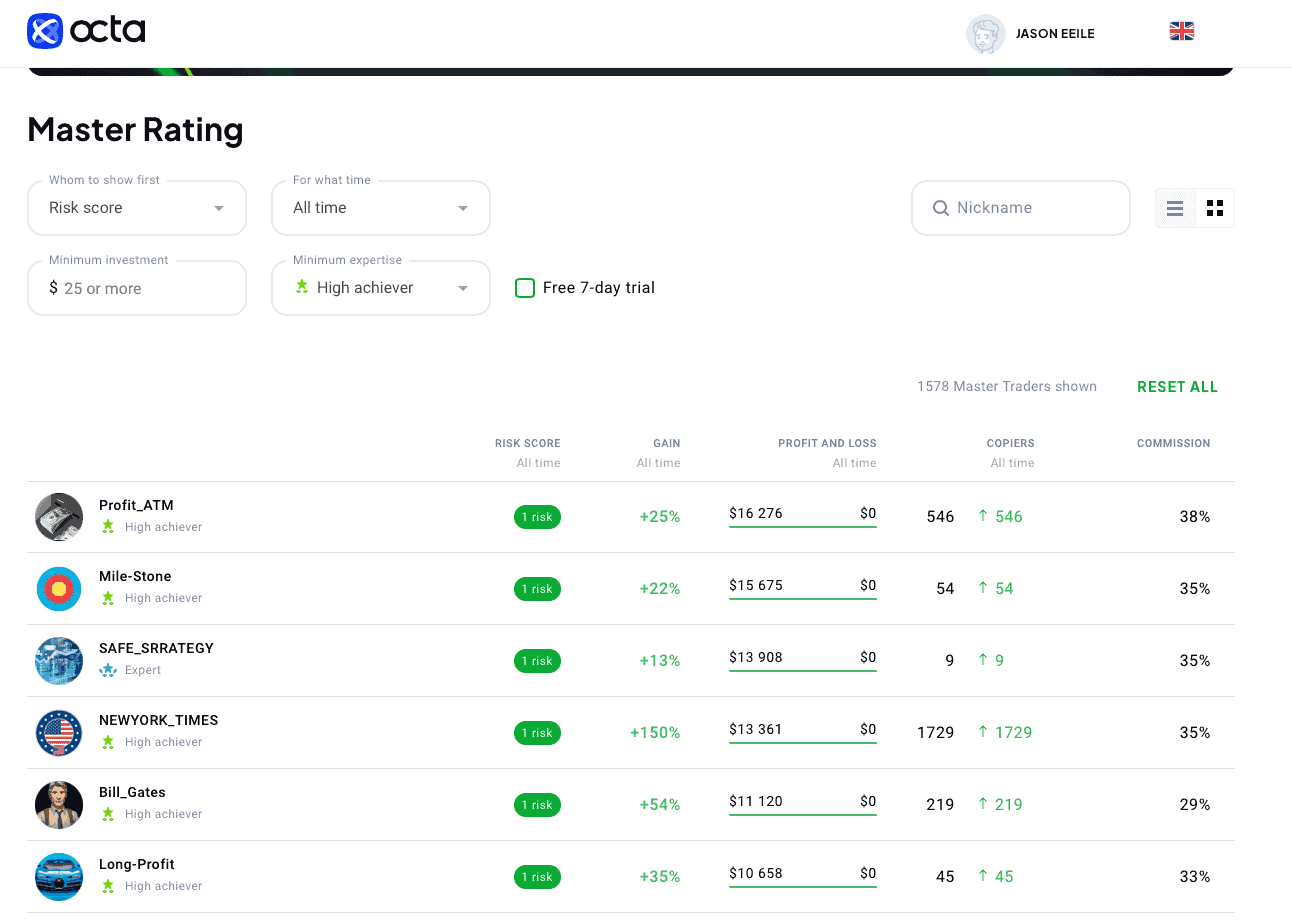Click the British flag language selector

[1181, 31]
